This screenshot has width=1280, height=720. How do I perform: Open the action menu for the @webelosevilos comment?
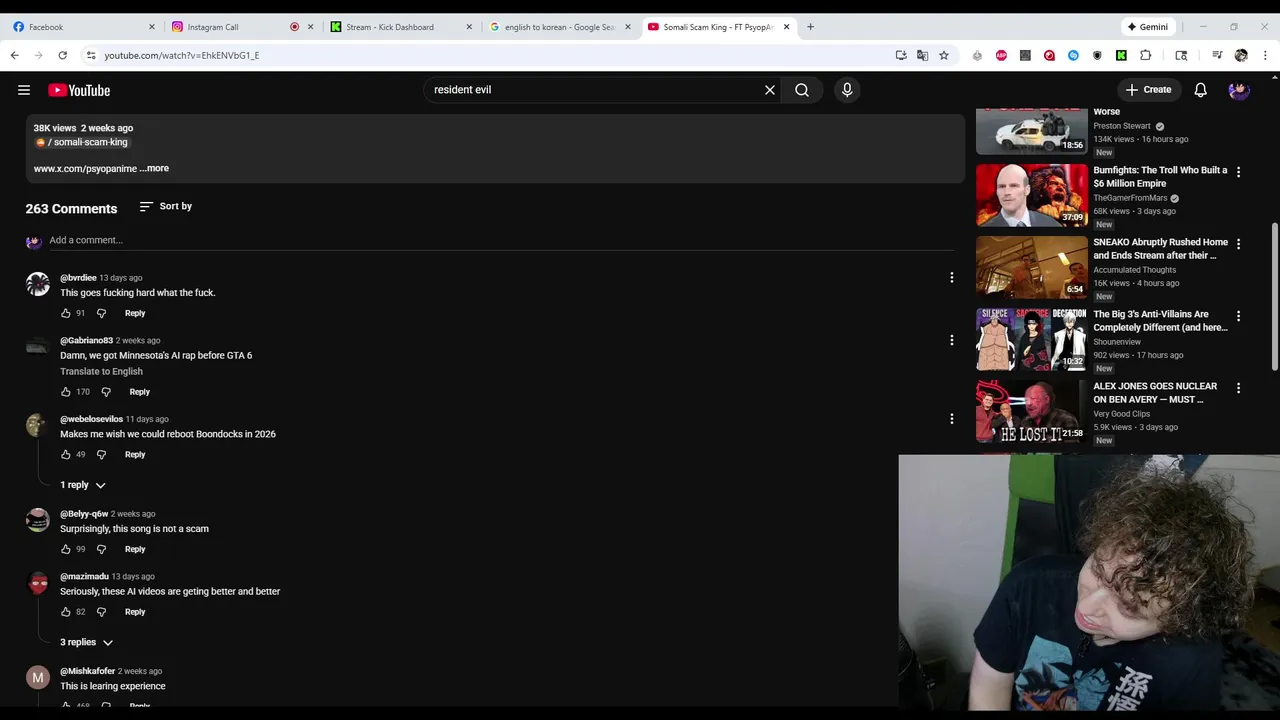click(x=951, y=419)
